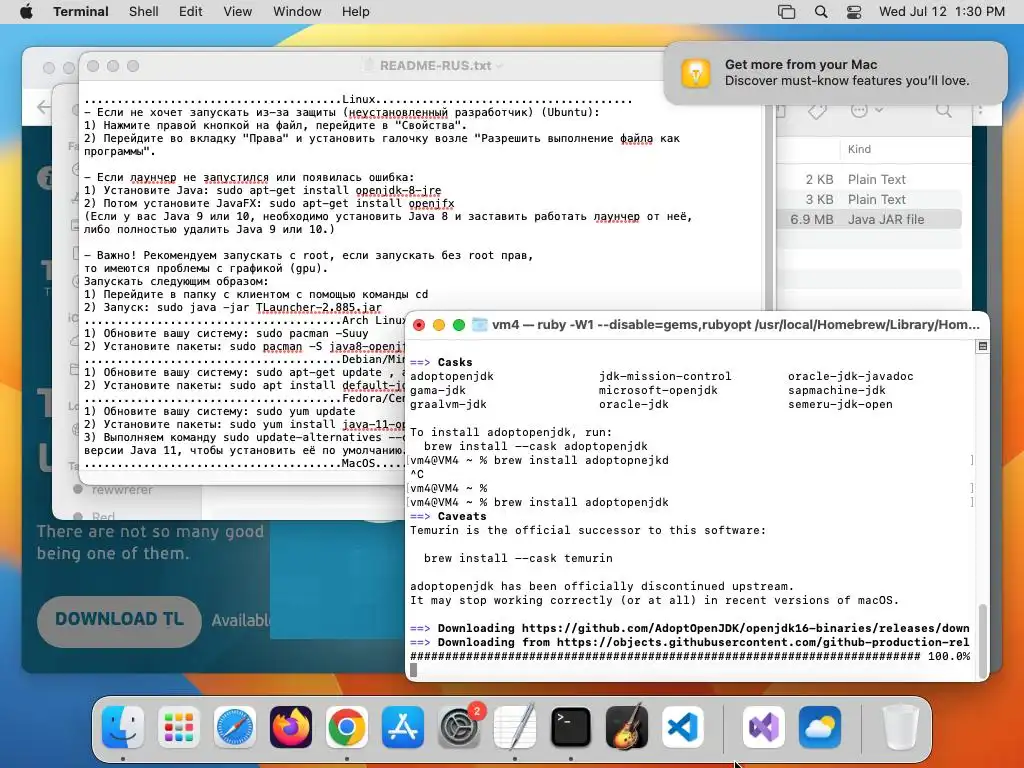Image resolution: width=1024 pixels, height=768 pixels.
Task: Open Trash from the Dock
Action: point(900,727)
